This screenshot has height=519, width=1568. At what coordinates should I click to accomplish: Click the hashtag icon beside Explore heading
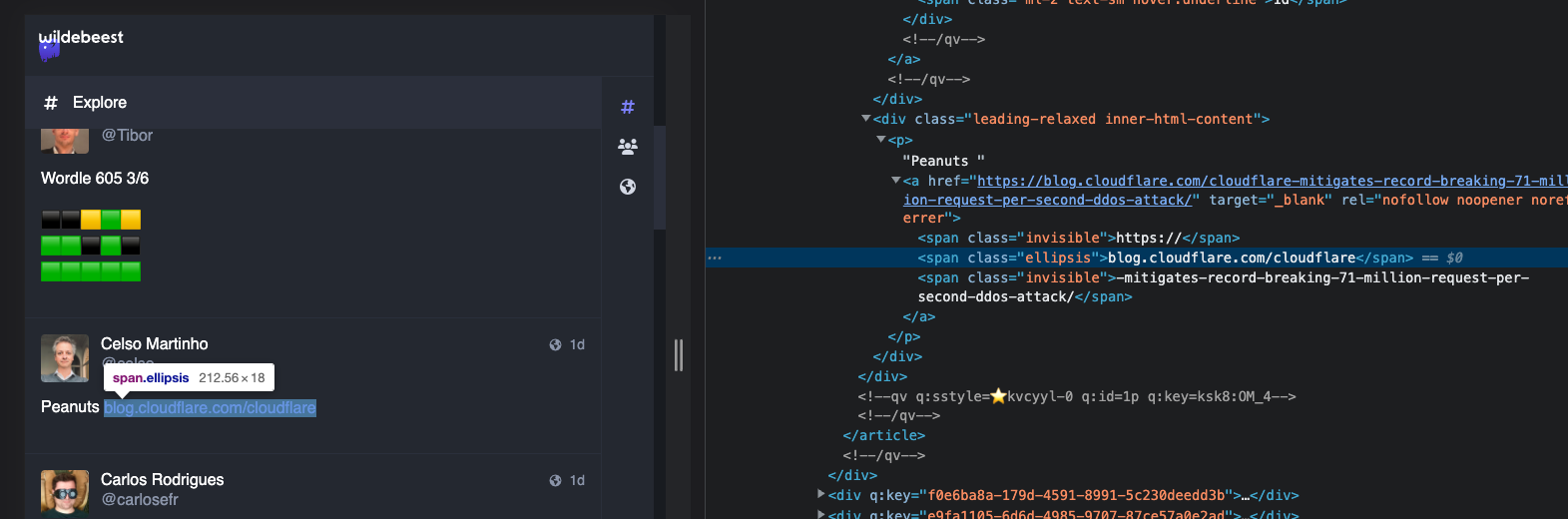(x=51, y=103)
